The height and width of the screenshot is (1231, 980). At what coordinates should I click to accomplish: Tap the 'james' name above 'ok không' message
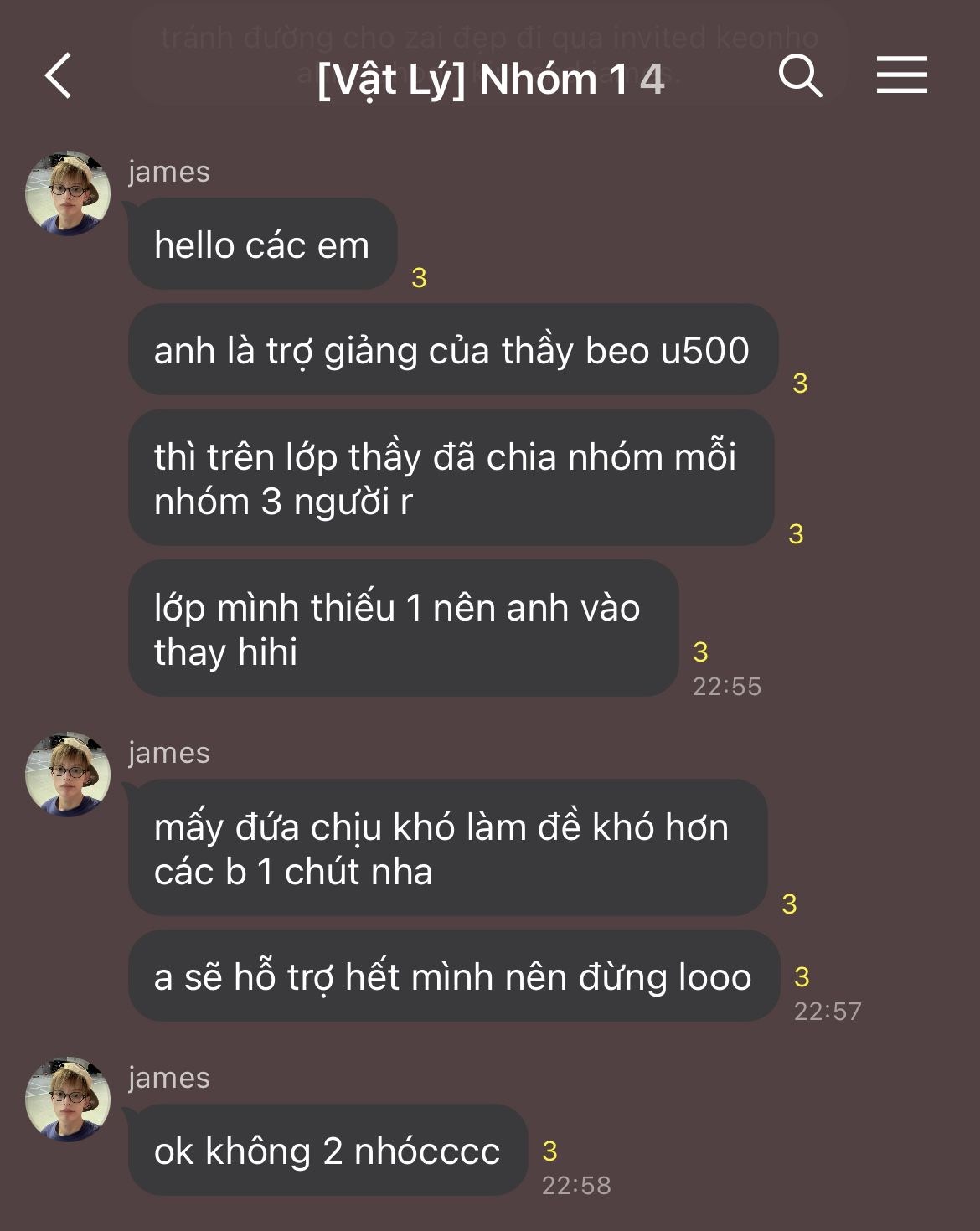[x=169, y=1078]
